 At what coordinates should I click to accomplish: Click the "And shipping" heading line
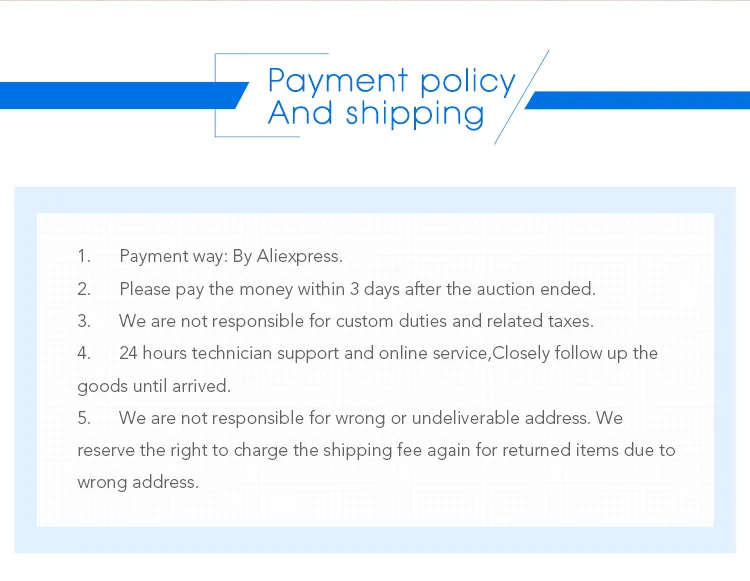coord(376,114)
